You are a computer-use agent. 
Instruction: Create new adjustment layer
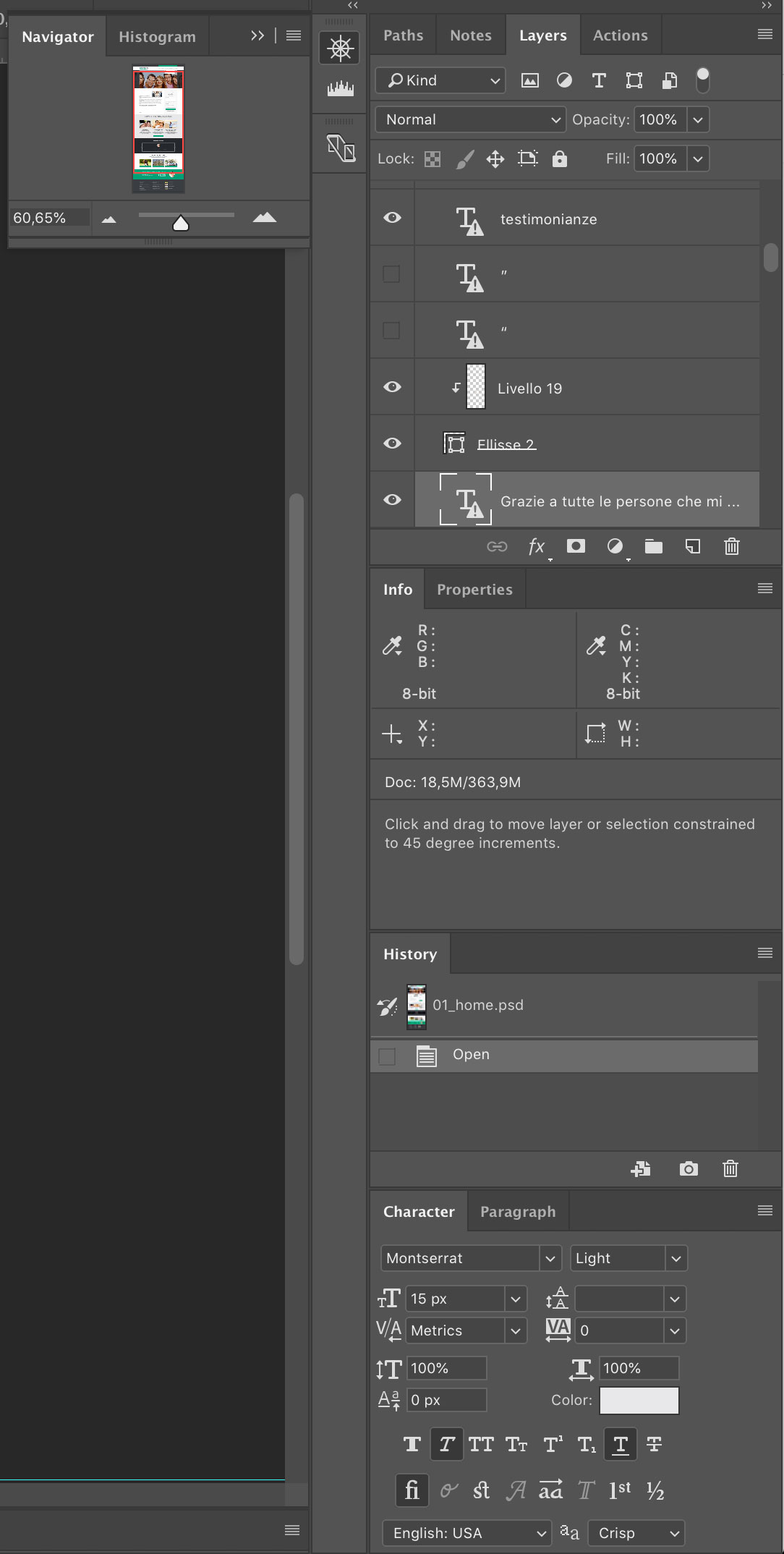point(615,547)
